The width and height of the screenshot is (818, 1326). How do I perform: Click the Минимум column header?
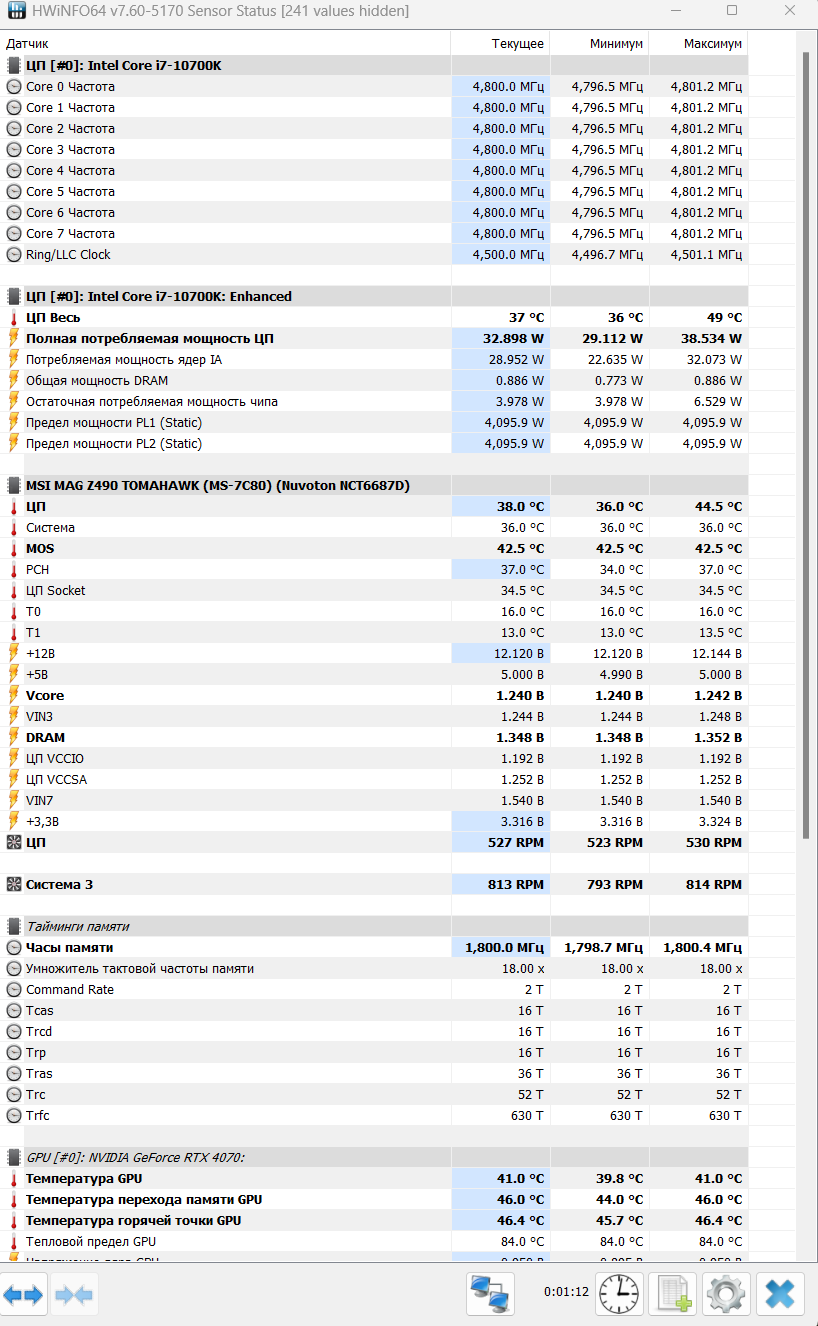599,44
